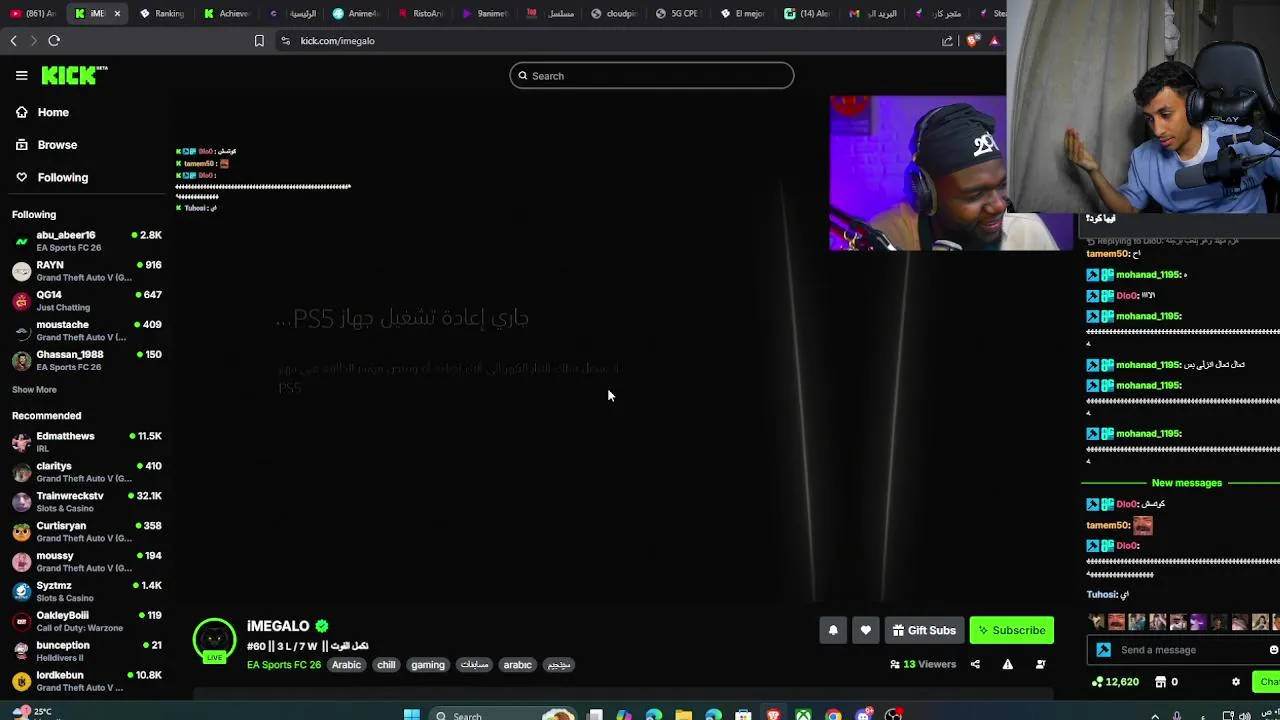Click New messages divider to jump down
The height and width of the screenshot is (720, 1280).
[x=1186, y=483]
